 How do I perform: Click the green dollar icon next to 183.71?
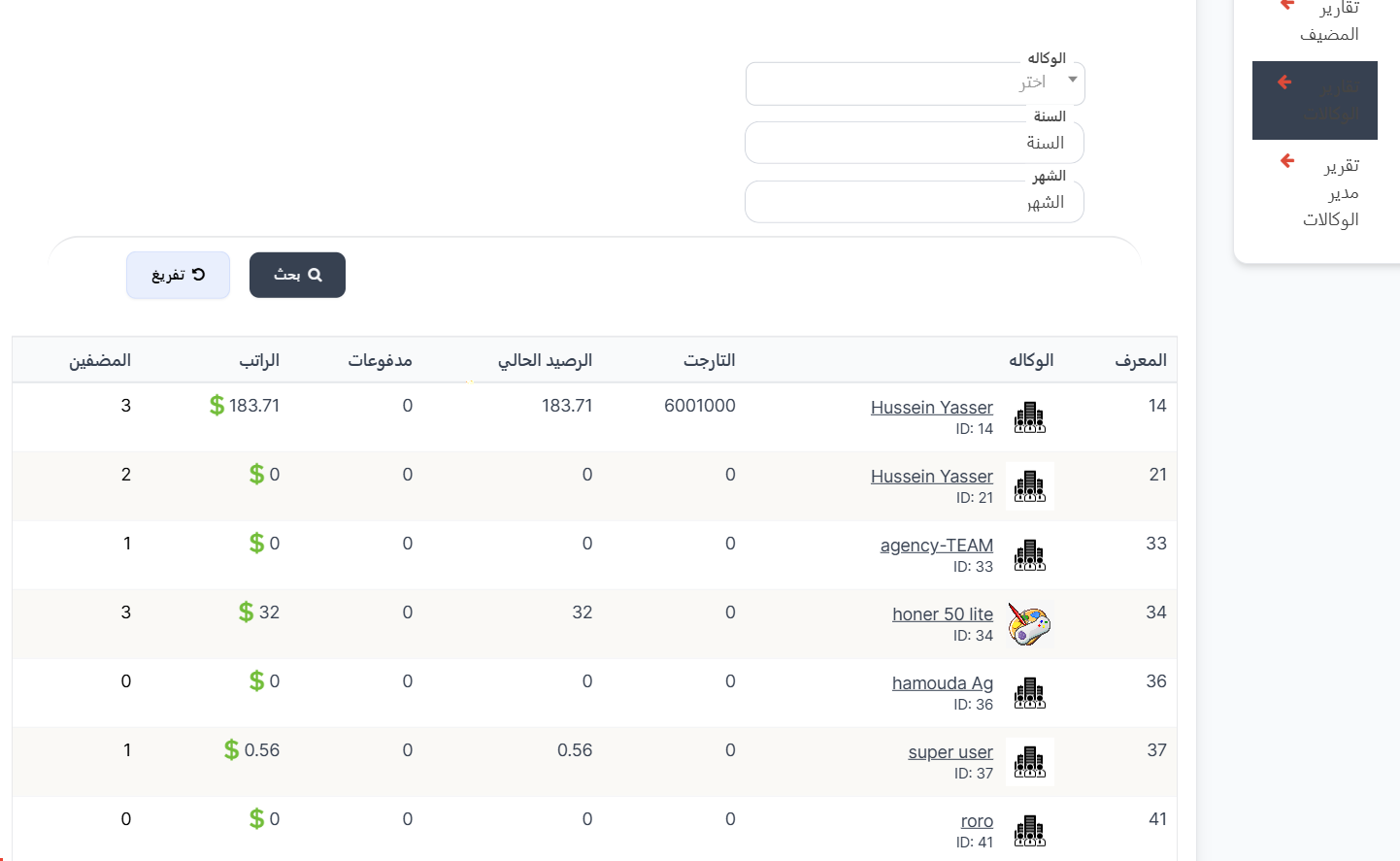[x=217, y=406]
